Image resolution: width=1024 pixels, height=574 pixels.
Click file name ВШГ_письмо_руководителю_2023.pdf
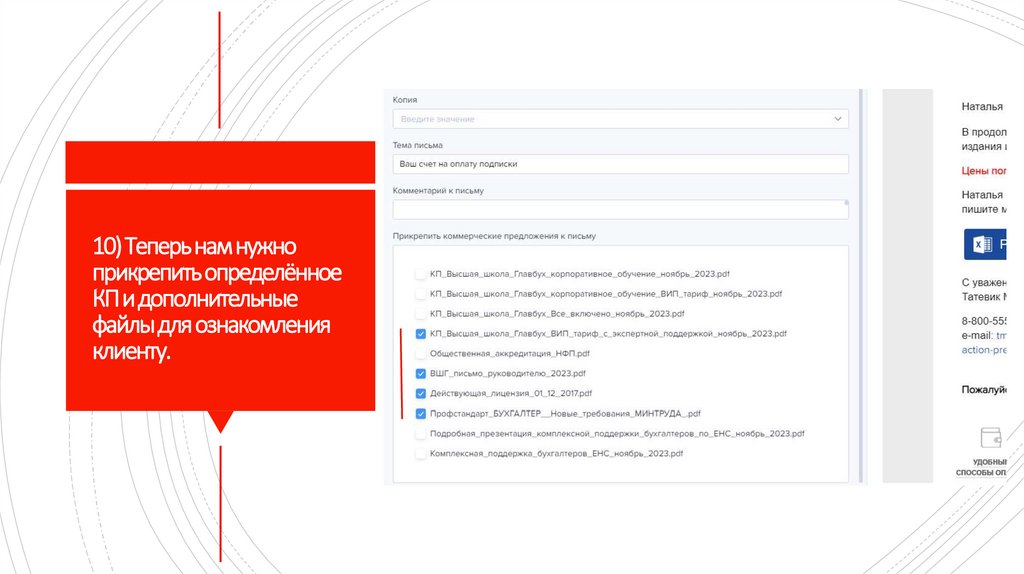coord(507,374)
